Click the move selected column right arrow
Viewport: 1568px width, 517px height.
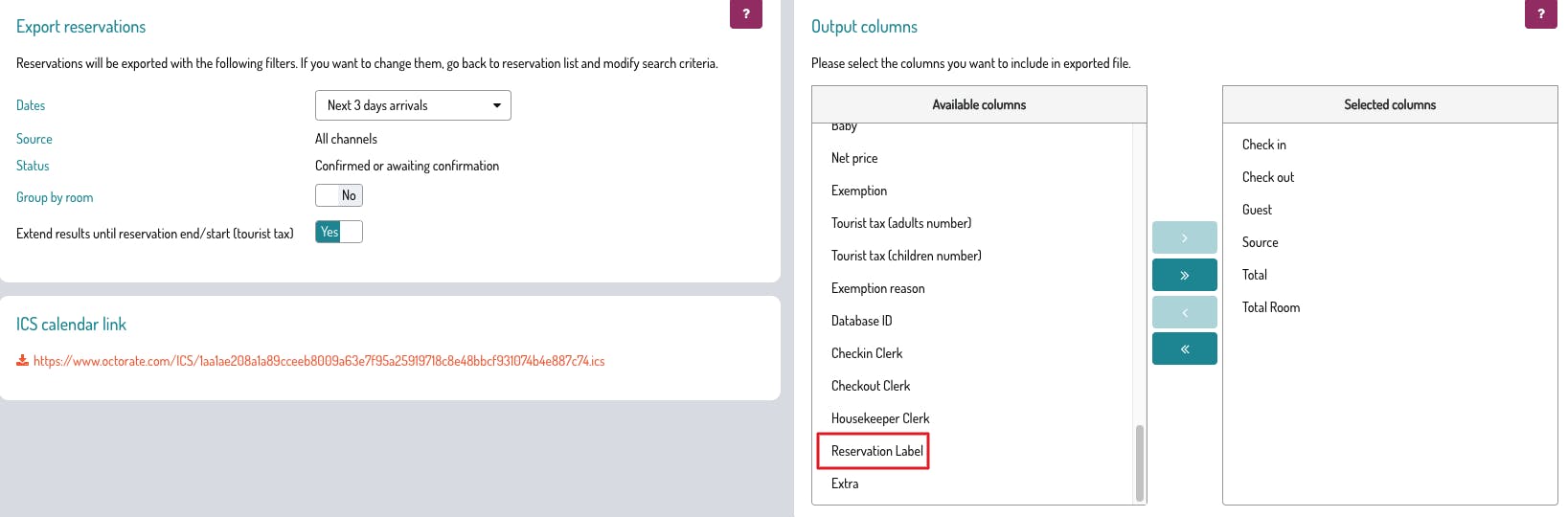(x=1184, y=237)
